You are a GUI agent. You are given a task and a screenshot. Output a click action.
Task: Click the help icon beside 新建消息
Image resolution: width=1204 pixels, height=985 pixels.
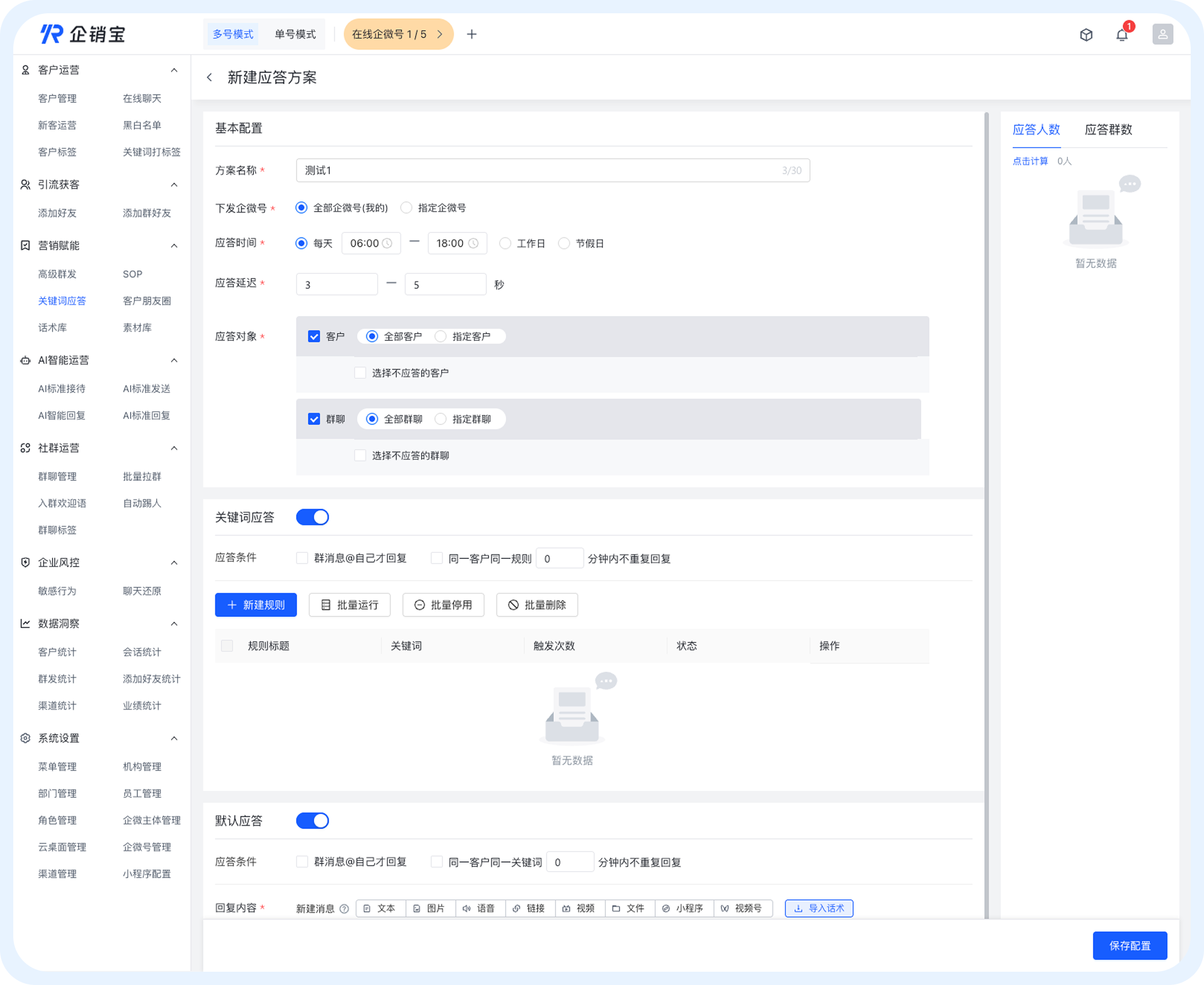coord(344,909)
